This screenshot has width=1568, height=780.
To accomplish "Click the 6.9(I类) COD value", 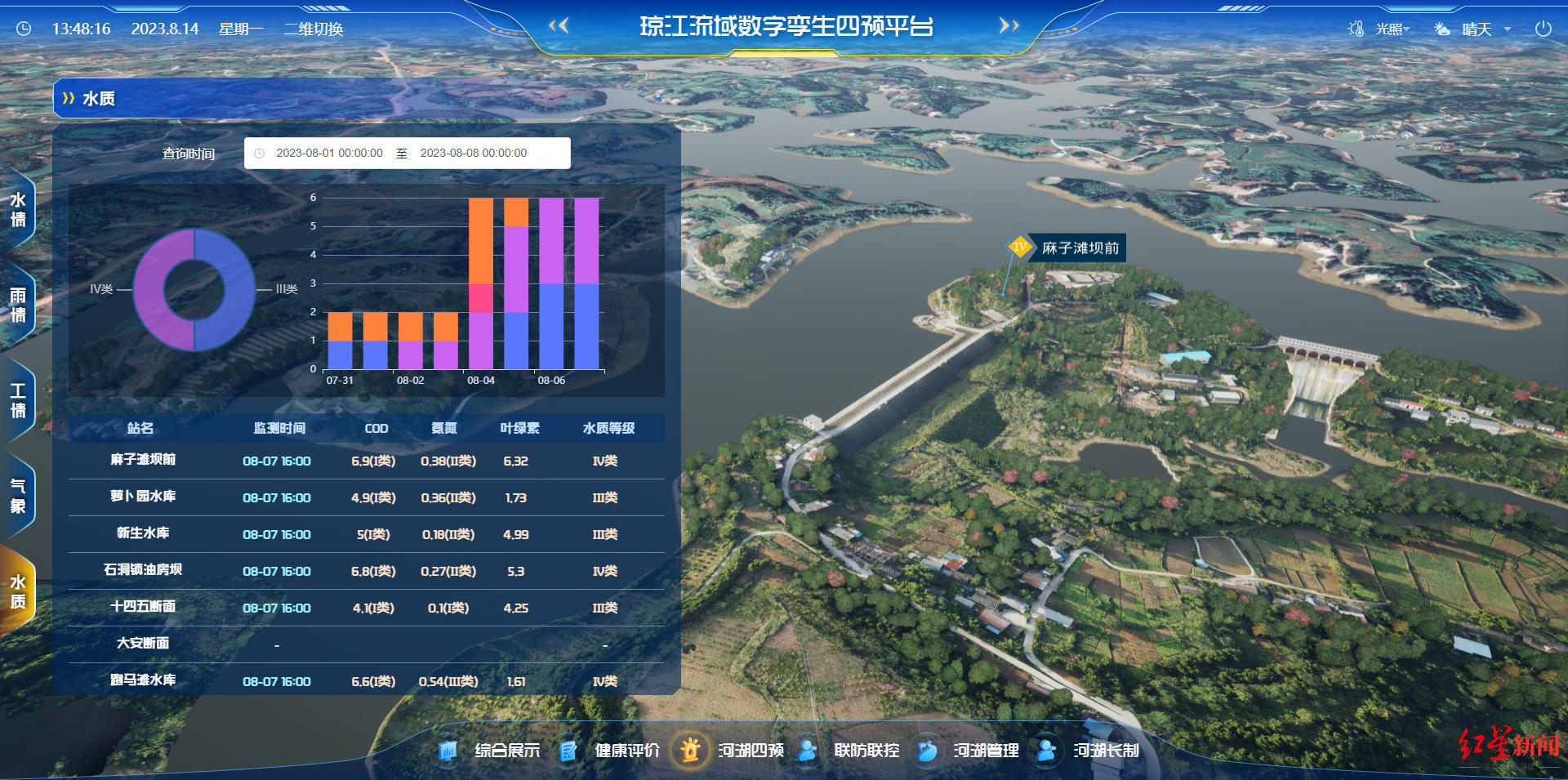I will point(373,461).
